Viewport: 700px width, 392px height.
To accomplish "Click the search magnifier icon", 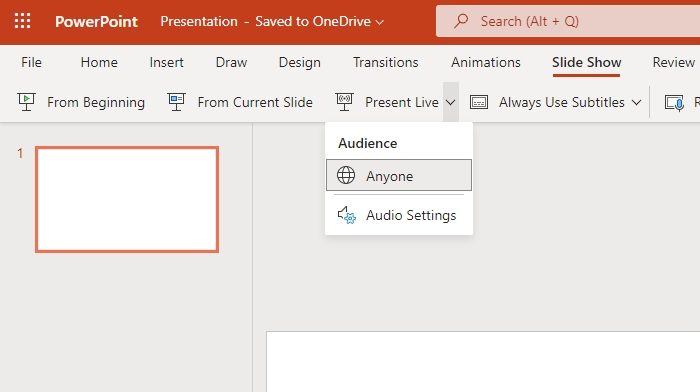I will [x=461, y=21].
